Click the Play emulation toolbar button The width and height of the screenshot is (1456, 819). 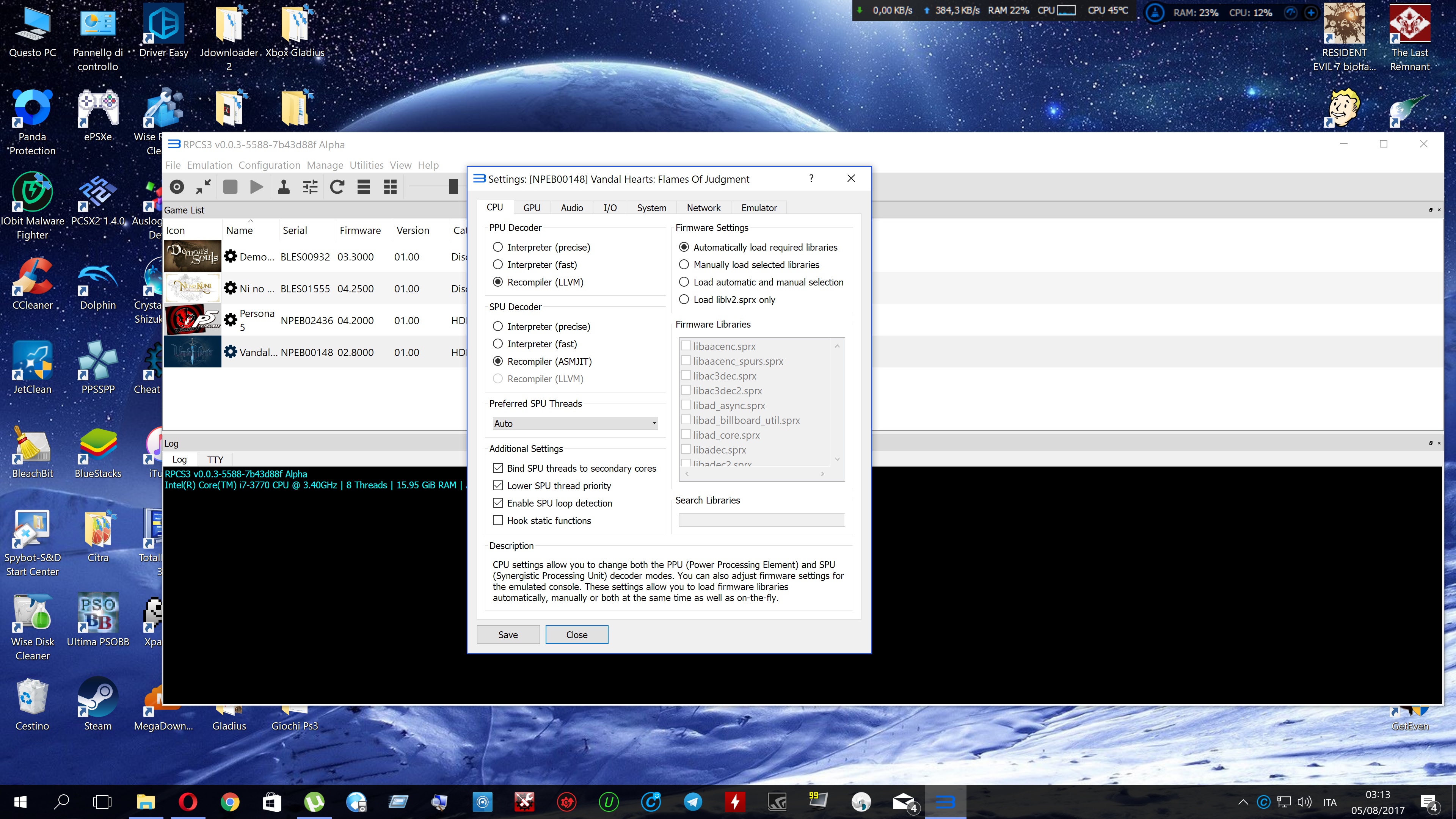(257, 187)
